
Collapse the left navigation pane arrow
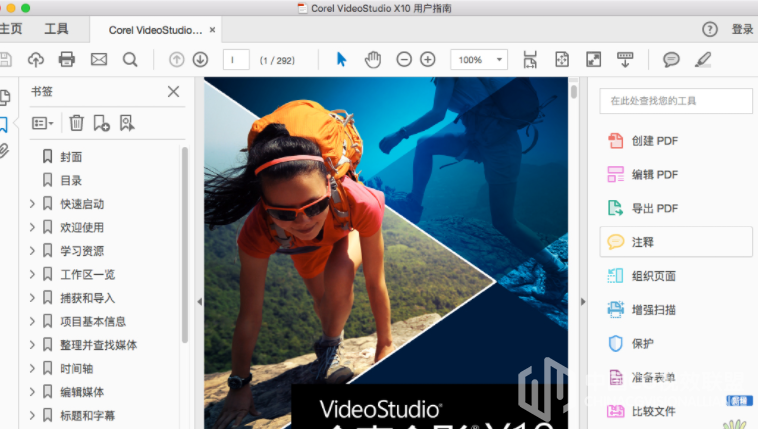click(200, 301)
